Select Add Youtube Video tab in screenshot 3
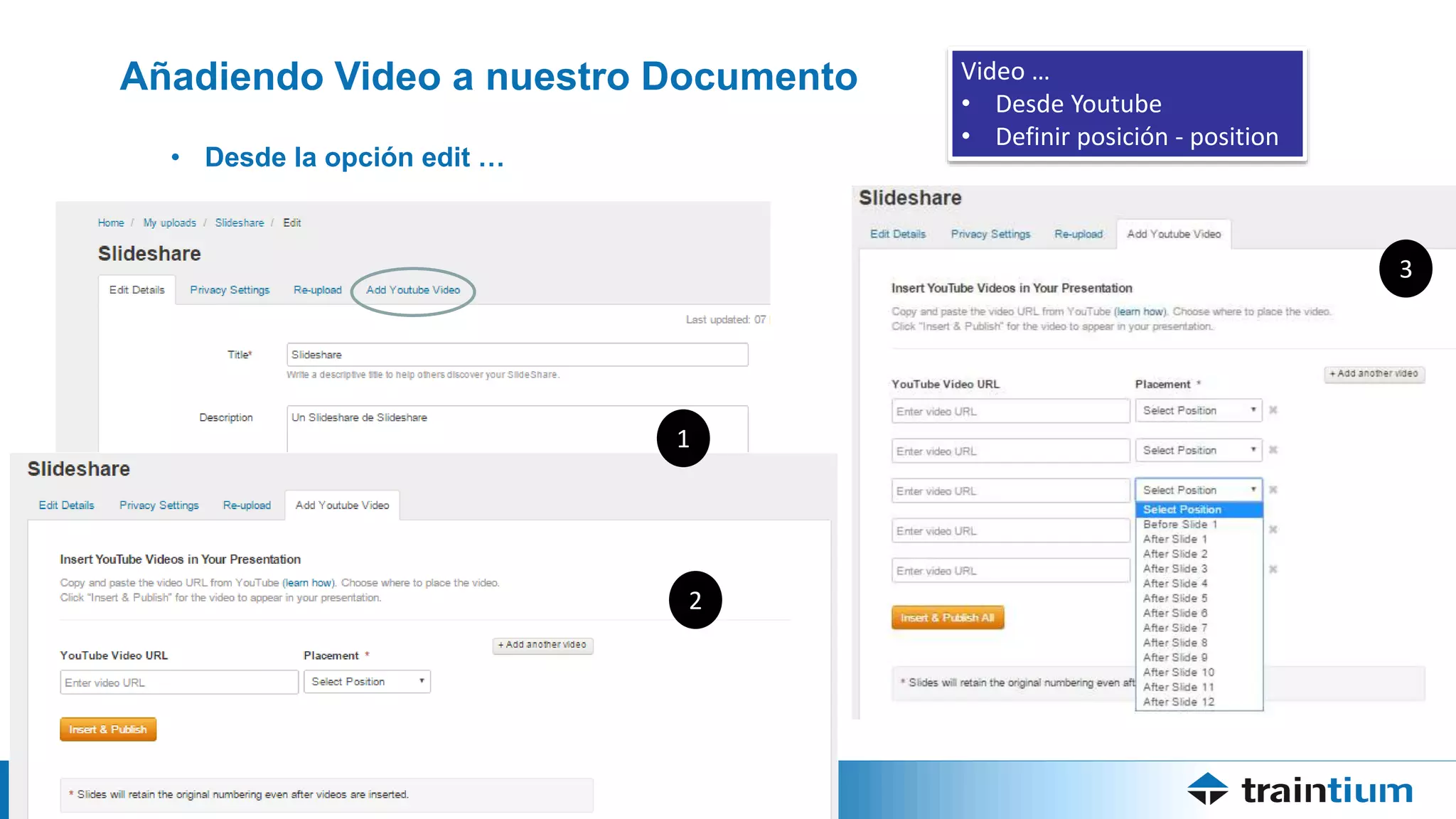Image resolution: width=1456 pixels, height=819 pixels. point(1174,234)
